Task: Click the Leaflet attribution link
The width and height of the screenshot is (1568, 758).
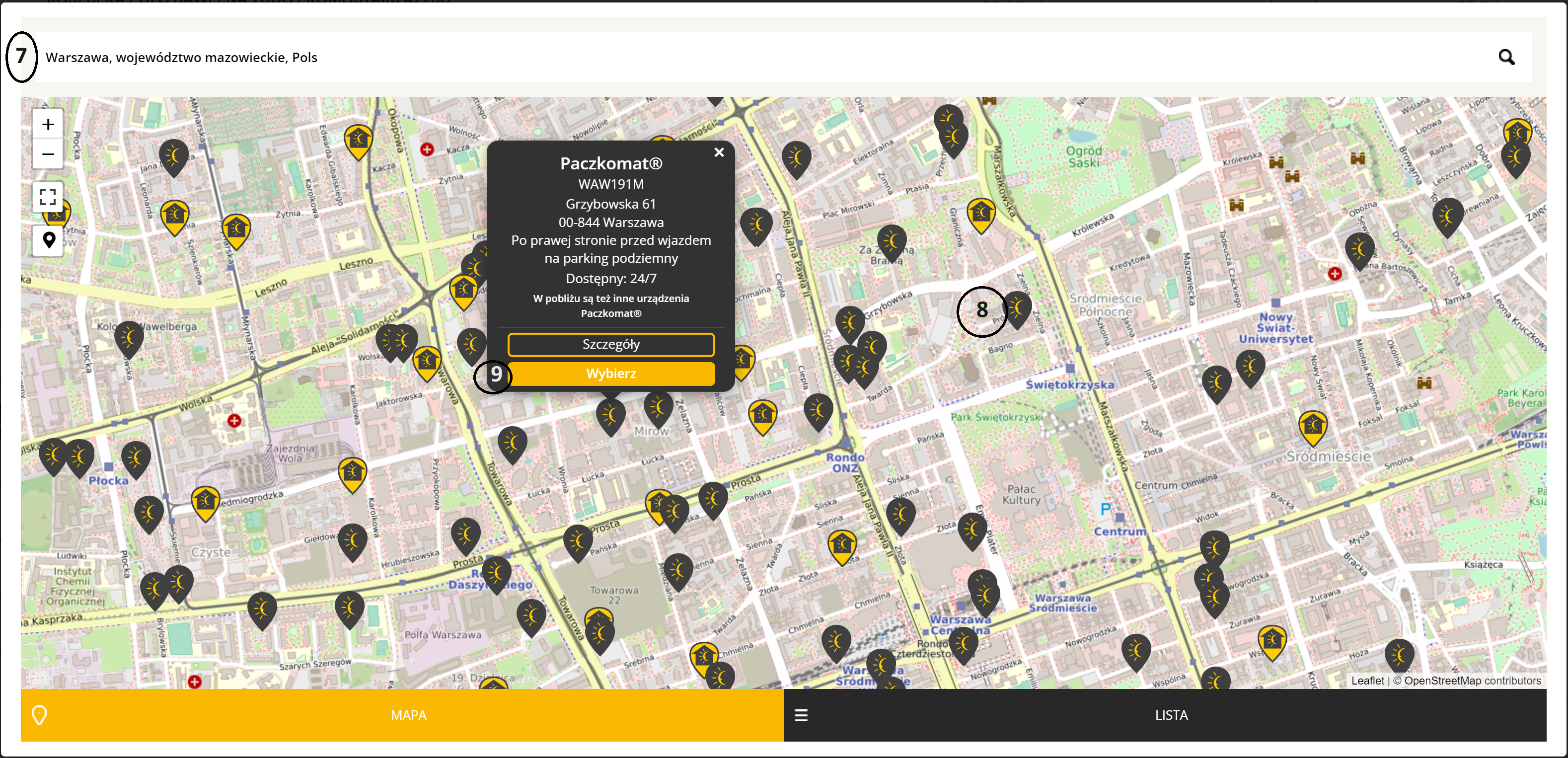Action: [1367, 681]
